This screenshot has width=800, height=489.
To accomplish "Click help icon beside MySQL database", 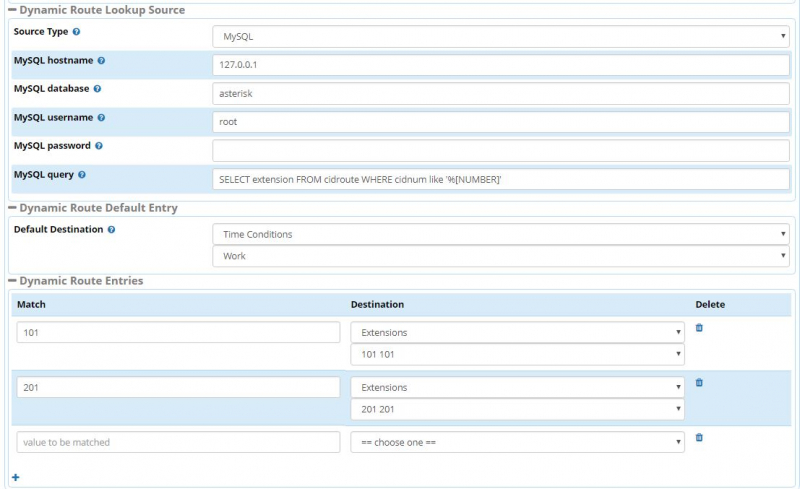I will [x=98, y=89].
